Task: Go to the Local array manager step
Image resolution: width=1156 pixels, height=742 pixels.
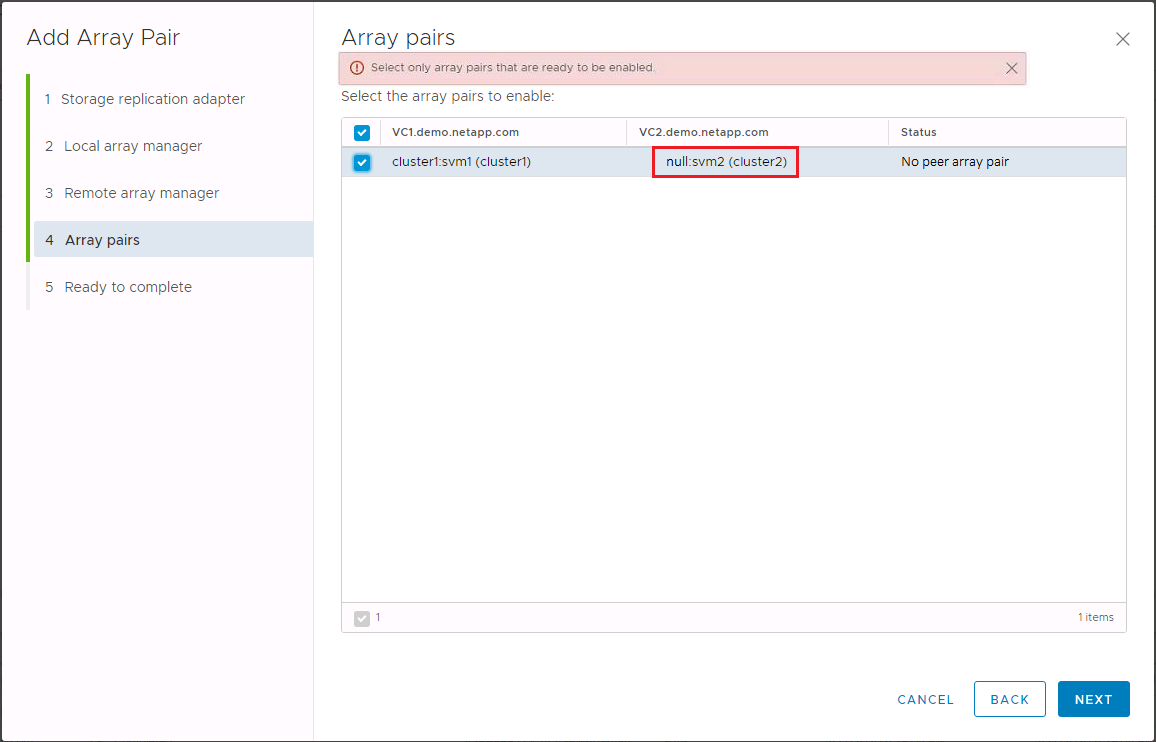Action: [x=131, y=146]
